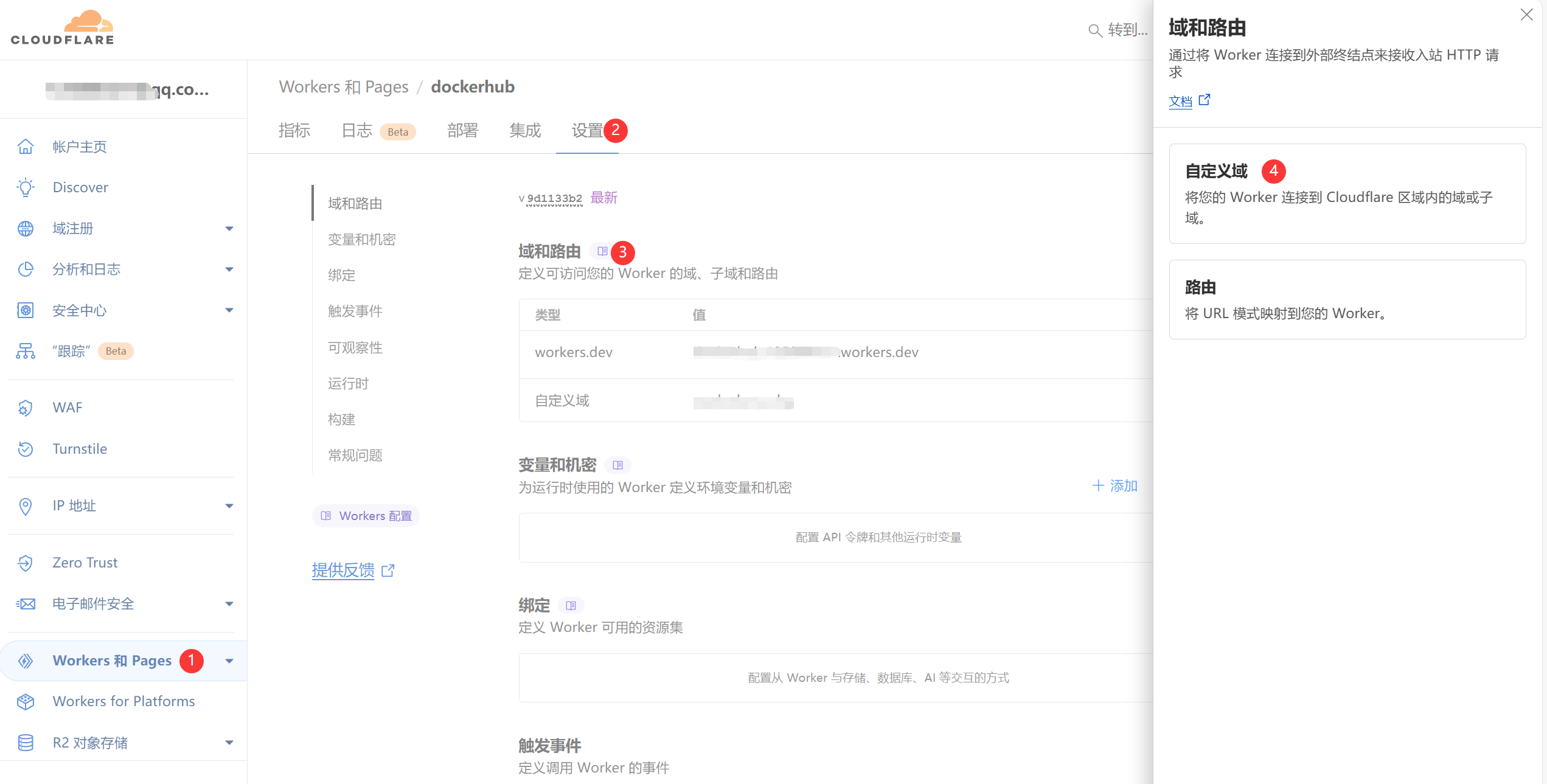This screenshot has width=1547, height=784.
Task: Click the Cloudflare logo
Action: pos(62,27)
